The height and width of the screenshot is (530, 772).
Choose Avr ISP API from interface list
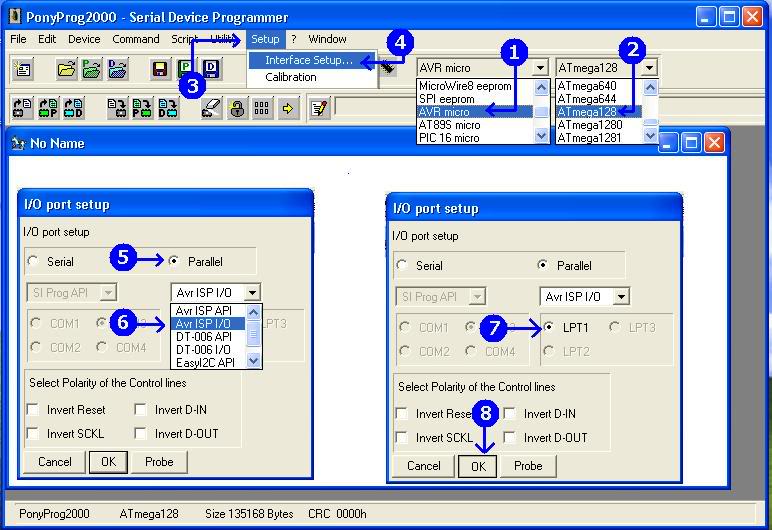[208, 311]
